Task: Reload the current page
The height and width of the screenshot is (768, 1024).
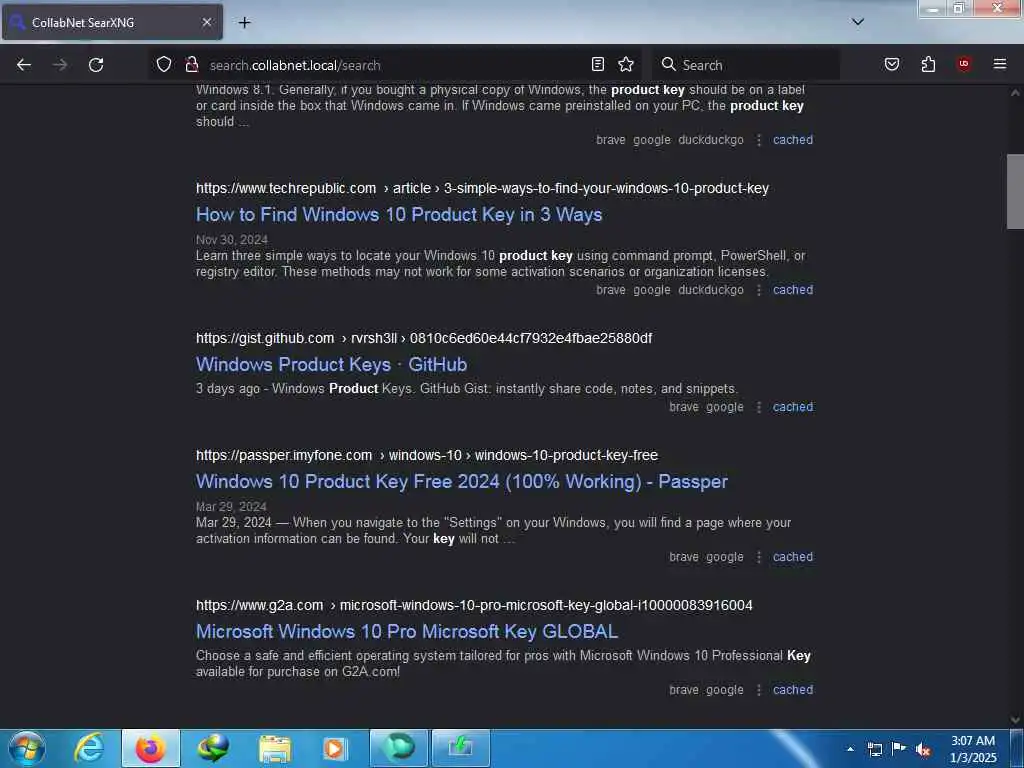Action: (x=96, y=65)
